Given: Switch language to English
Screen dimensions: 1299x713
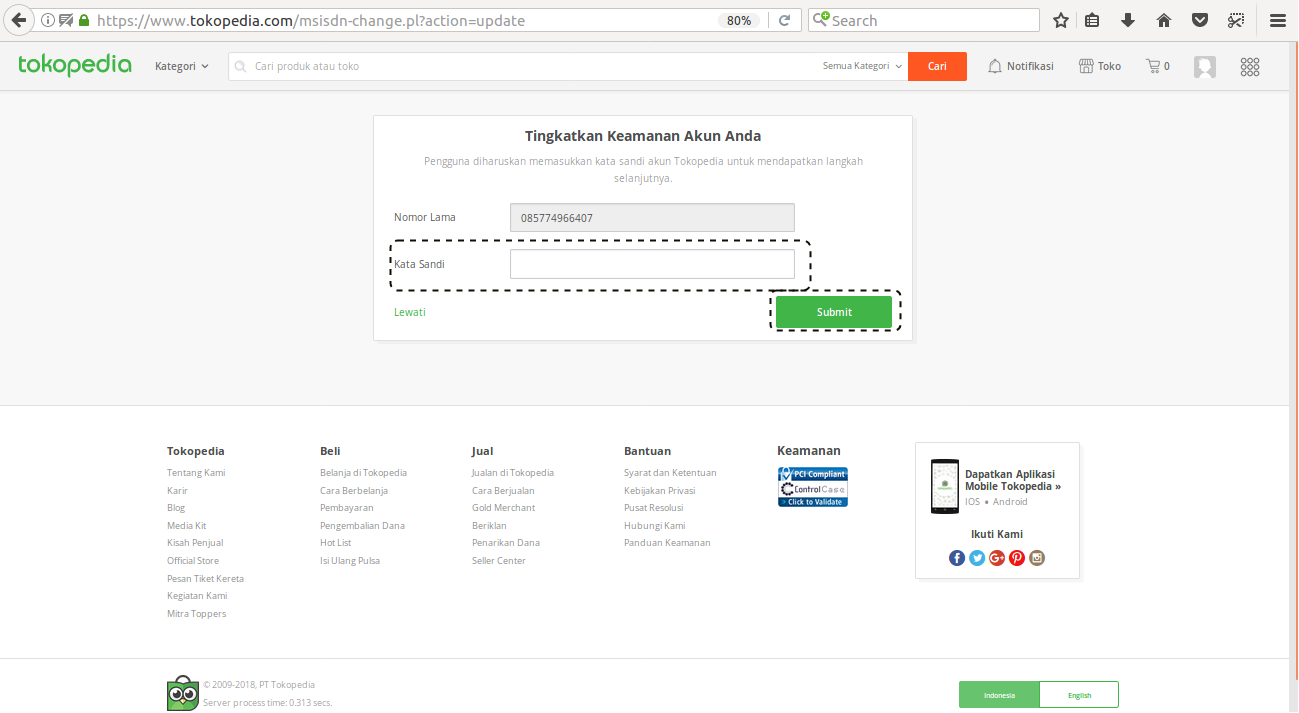Looking at the screenshot, I should 1079,695.
